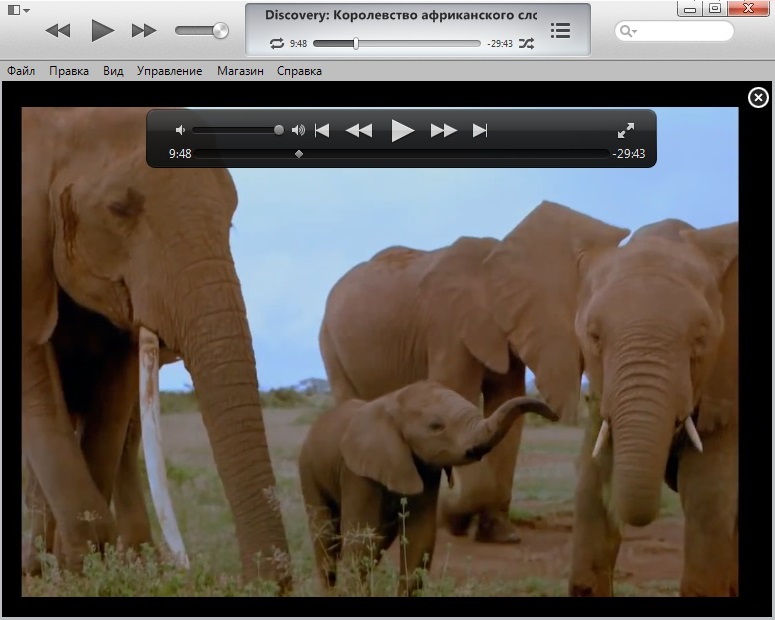775x620 pixels.
Task: Click the top toolbar volume slider knob
Action: [x=220, y=31]
